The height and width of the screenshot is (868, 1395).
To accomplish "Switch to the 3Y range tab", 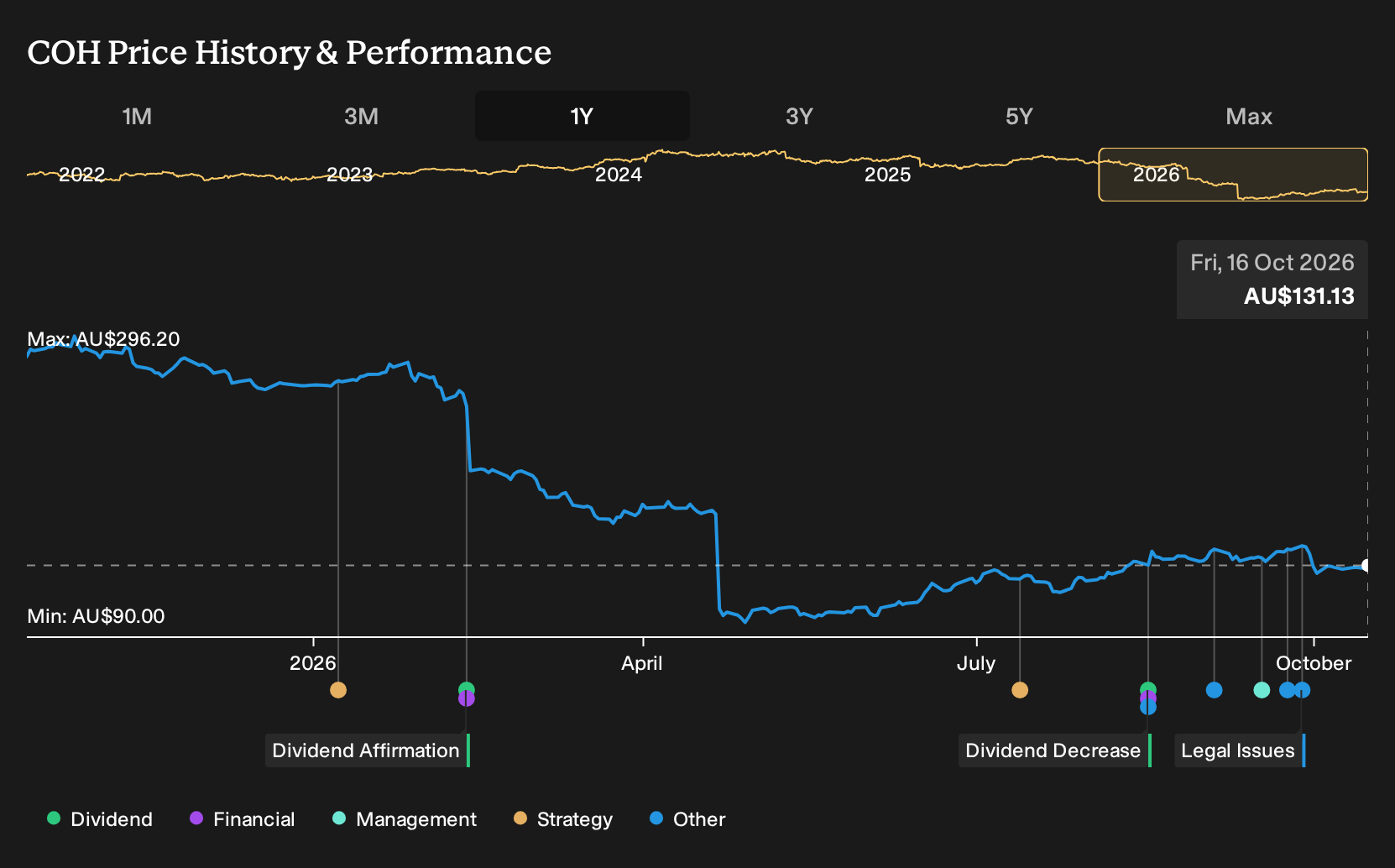I will [799, 116].
